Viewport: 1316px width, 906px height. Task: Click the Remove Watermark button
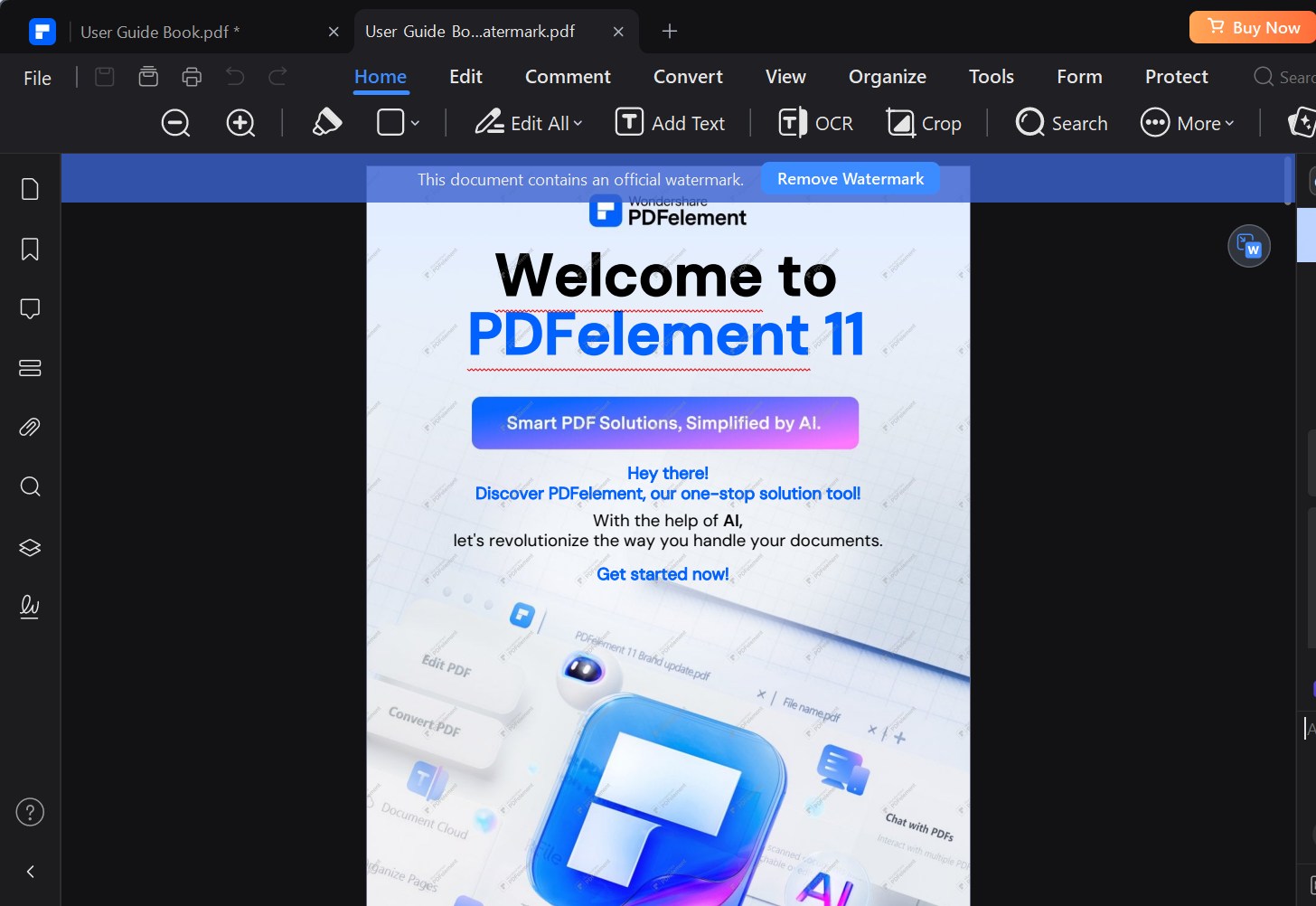pyautogui.click(x=851, y=179)
